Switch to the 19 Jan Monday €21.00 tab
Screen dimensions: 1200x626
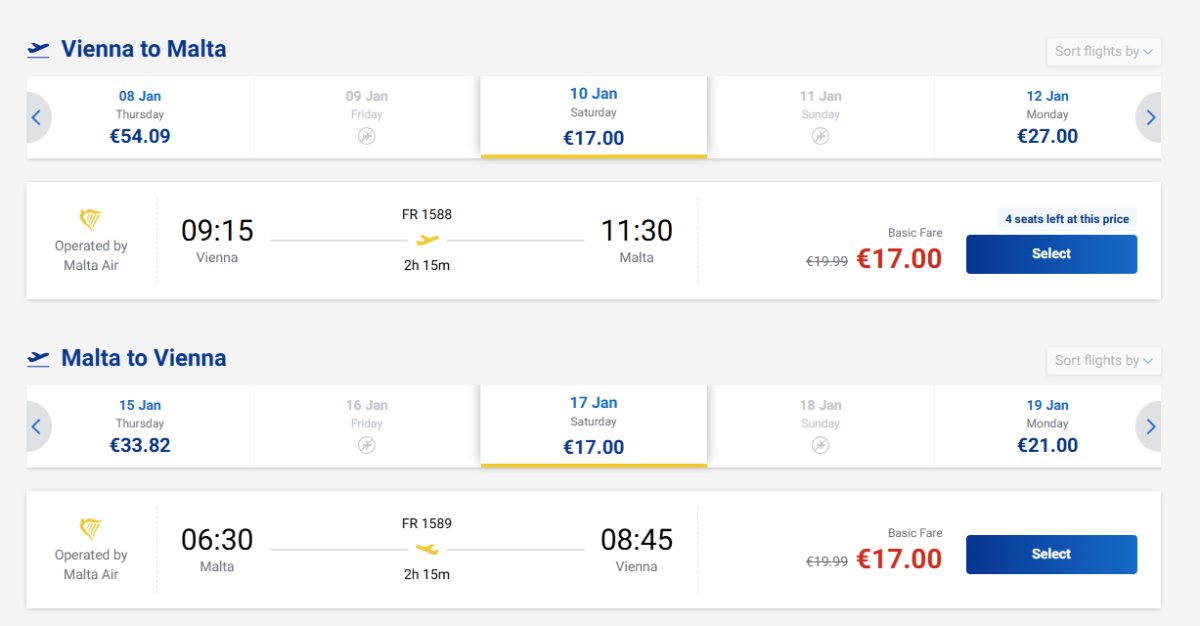1047,426
